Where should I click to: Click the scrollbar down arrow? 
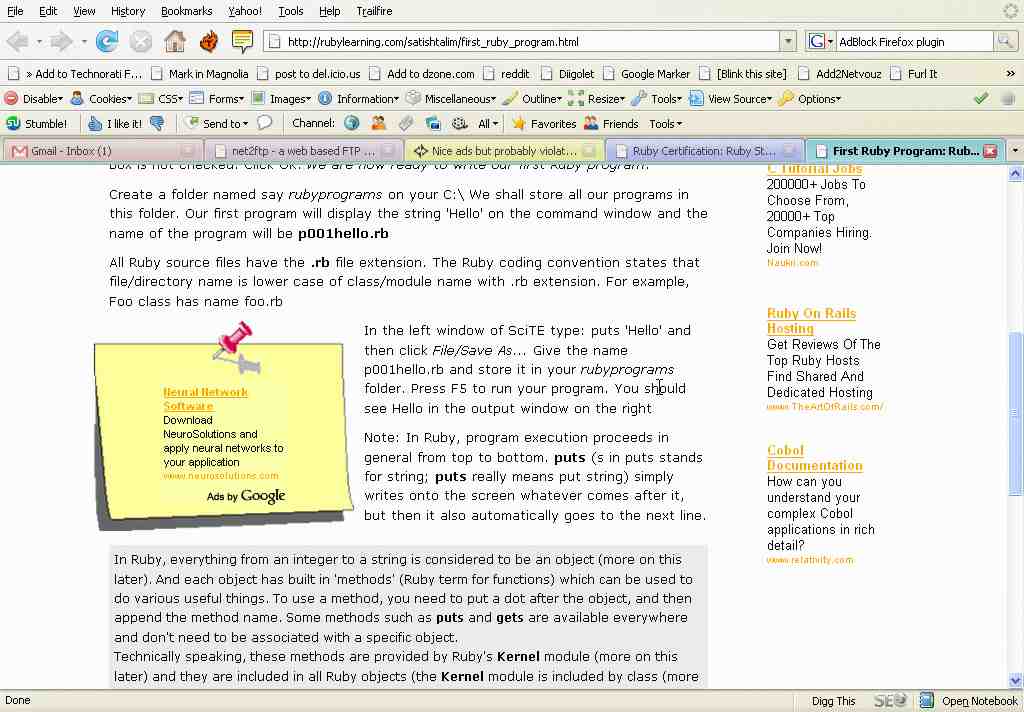point(1014,681)
